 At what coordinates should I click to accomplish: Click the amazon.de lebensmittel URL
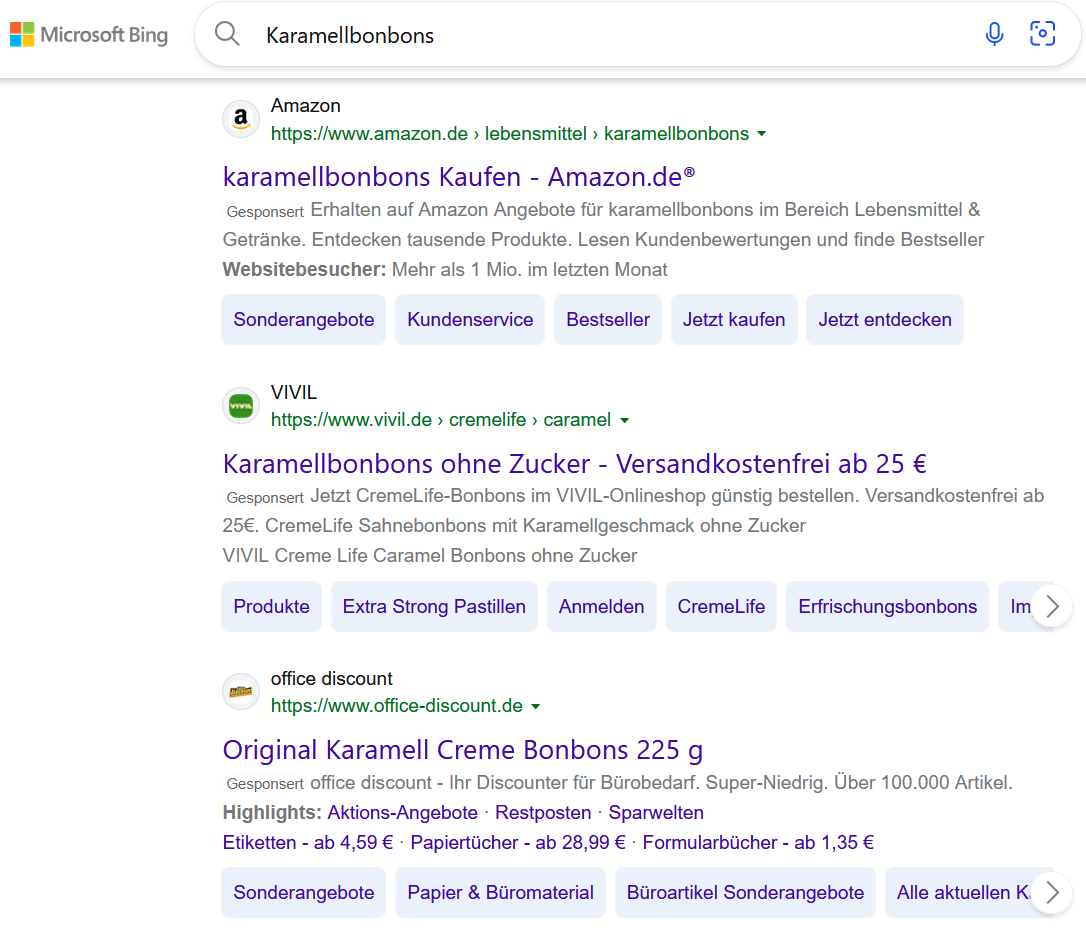[x=510, y=134]
